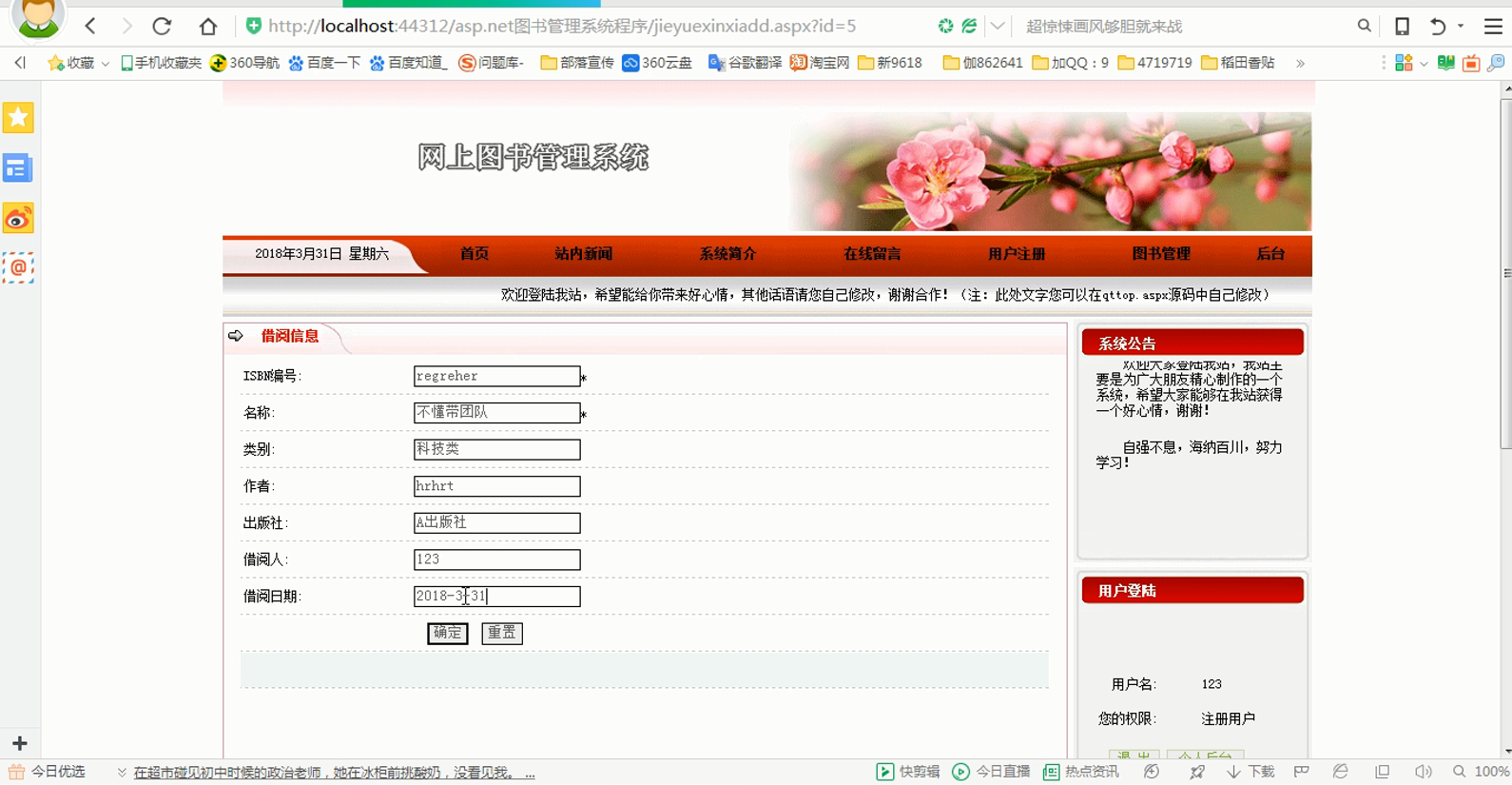Open the 首页 navigation item

click(x=474, y=254)
